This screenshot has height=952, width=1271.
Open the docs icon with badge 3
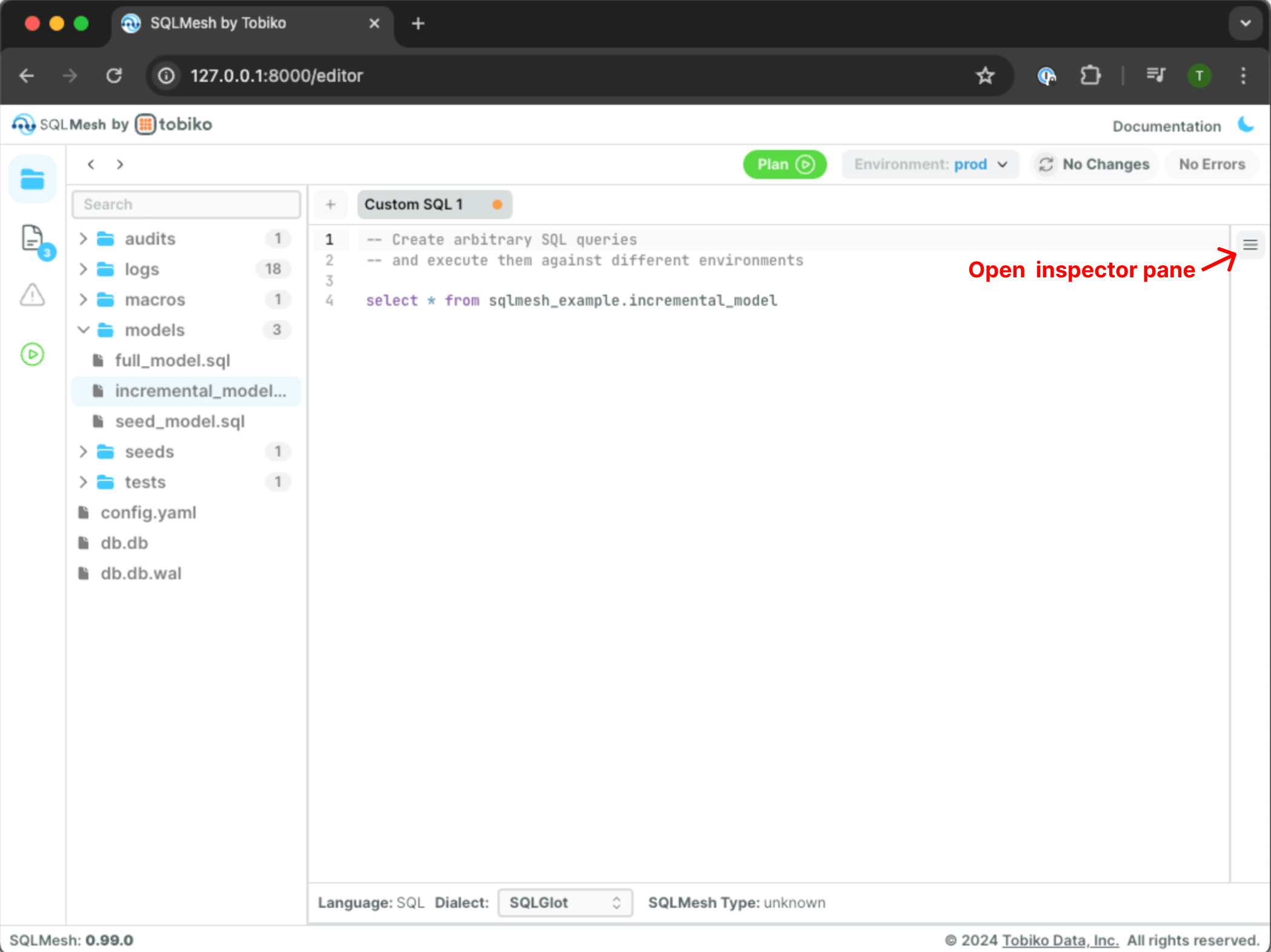tap(33, 239)
